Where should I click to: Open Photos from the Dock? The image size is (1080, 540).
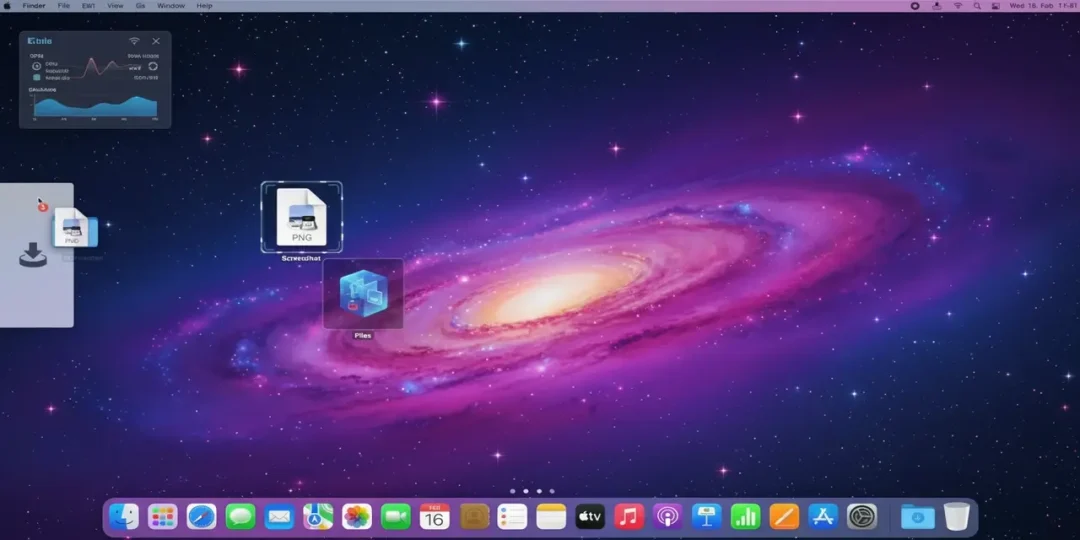(357, 517)
